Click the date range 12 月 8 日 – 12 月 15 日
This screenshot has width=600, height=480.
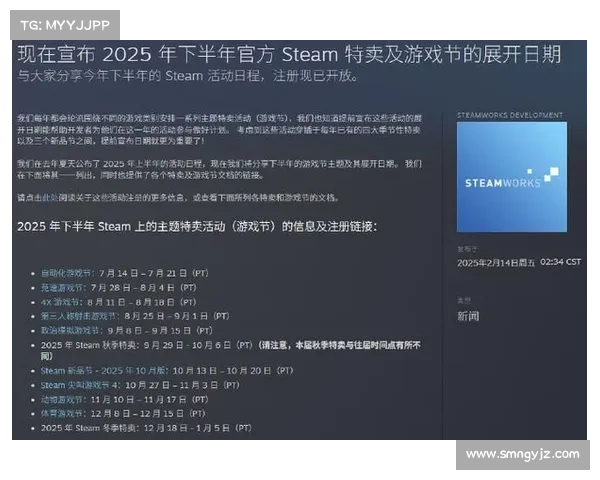pyautogui.click(x=137, y=414)
